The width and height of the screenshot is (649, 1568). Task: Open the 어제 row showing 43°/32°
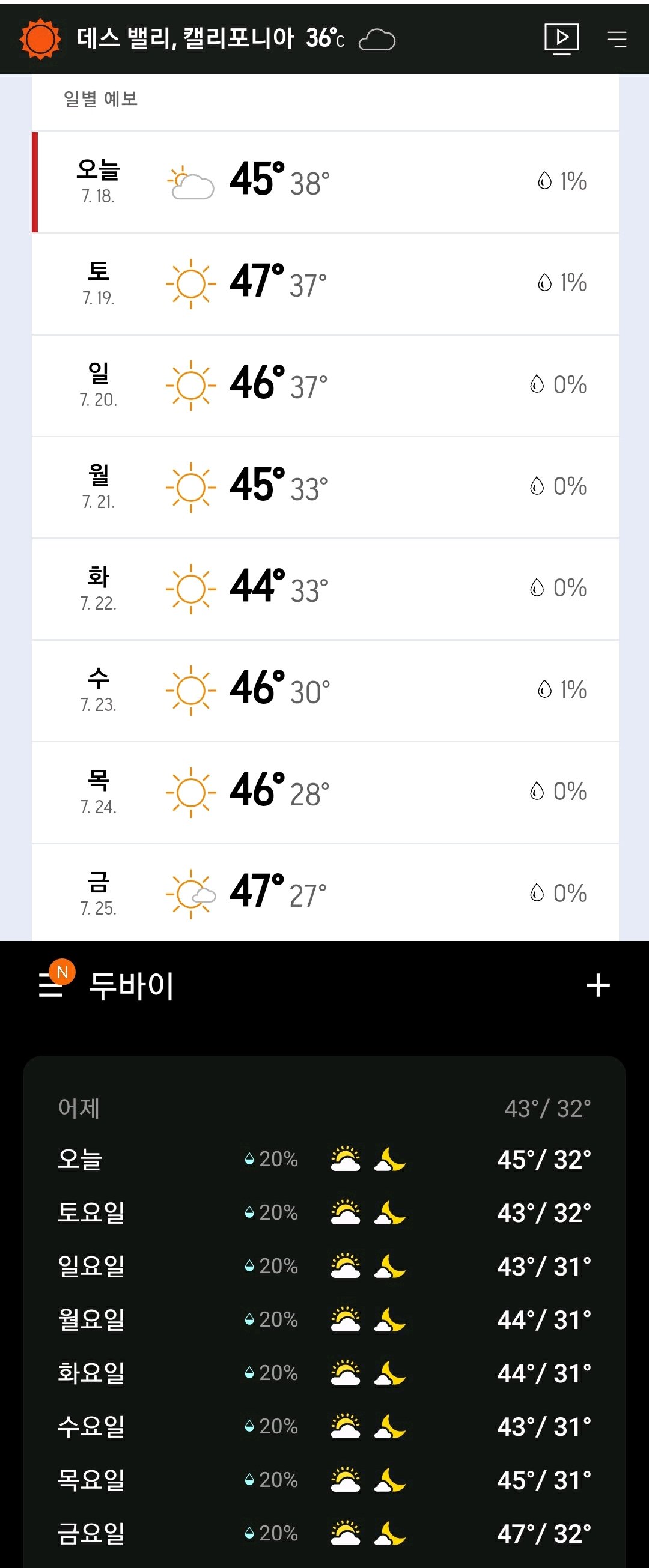point(324,1108)
